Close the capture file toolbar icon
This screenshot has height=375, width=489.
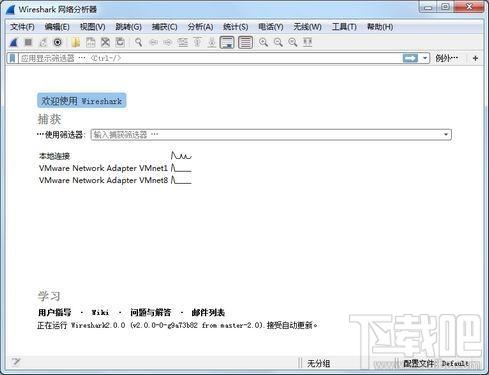(105, 42)
